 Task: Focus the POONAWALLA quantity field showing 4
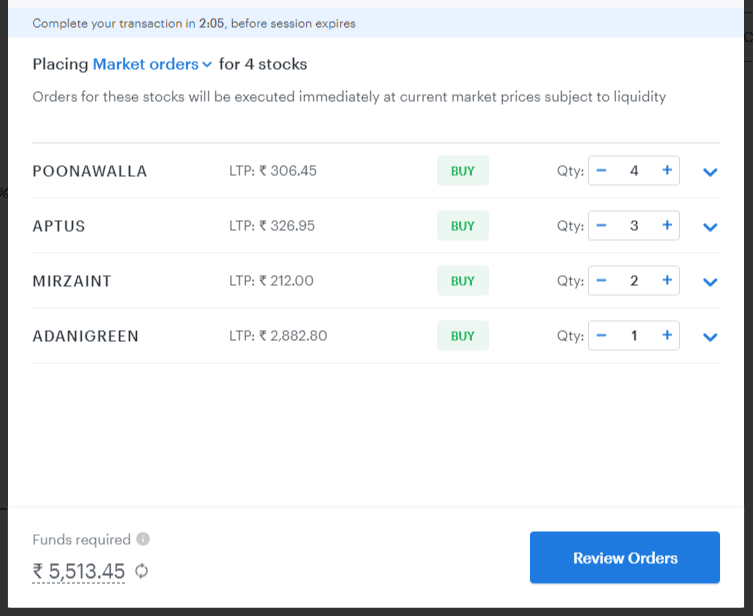coord(634,170)
